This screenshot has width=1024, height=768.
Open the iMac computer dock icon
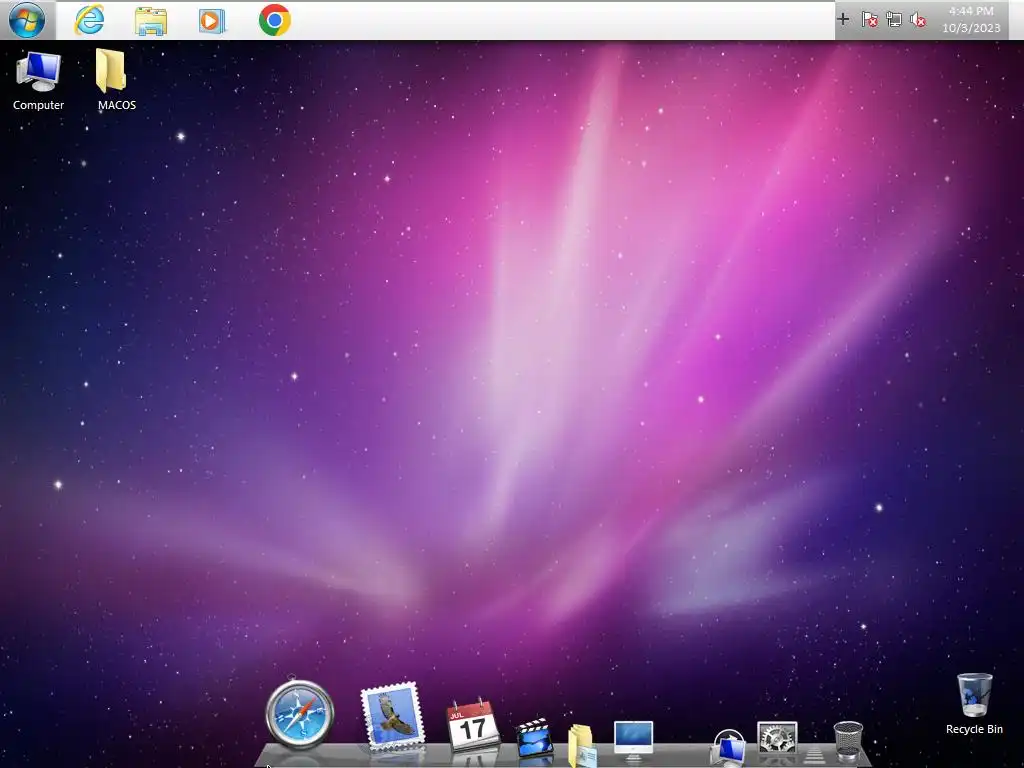pos(633,741)
